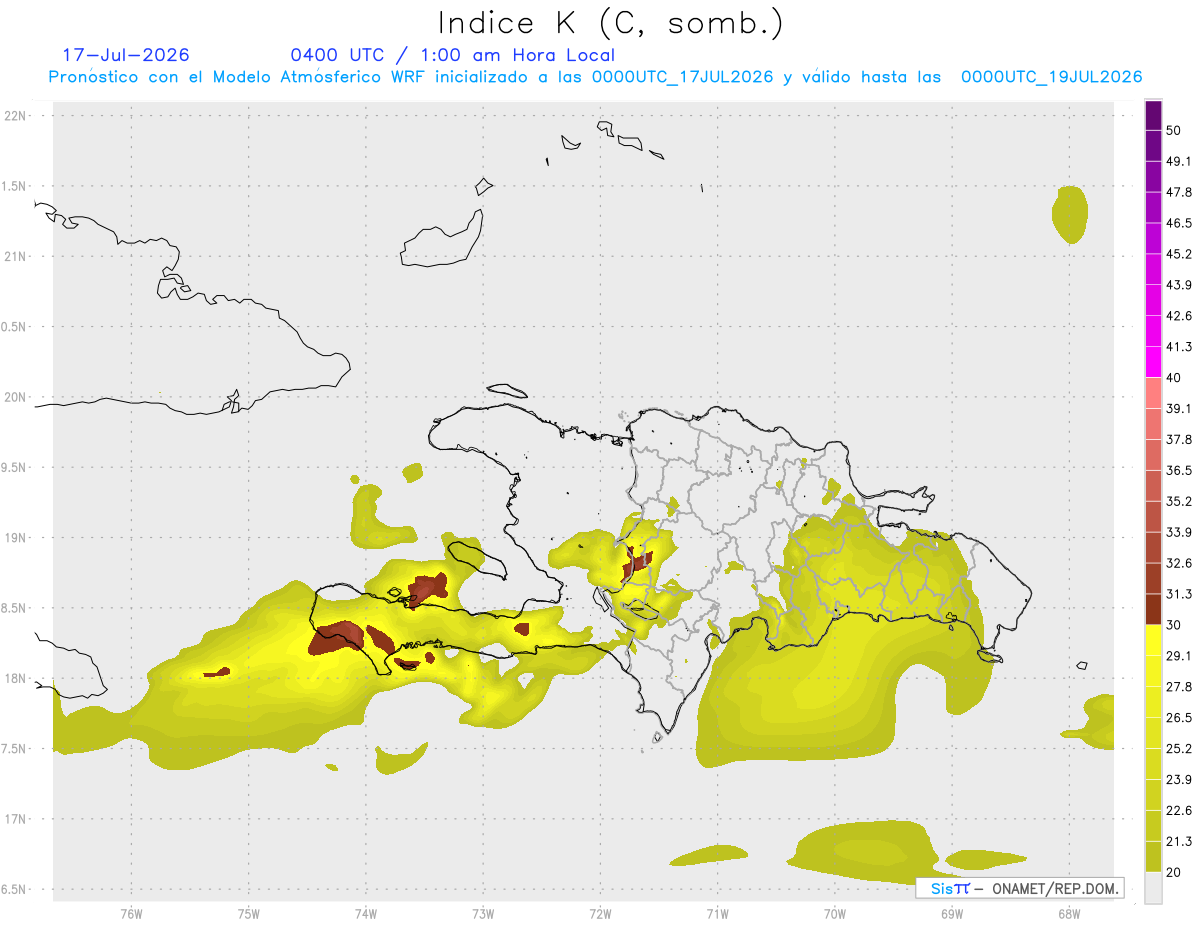Click colorbar value "27.8"
The image size is (1200, 927).
tap(1178, 687)
